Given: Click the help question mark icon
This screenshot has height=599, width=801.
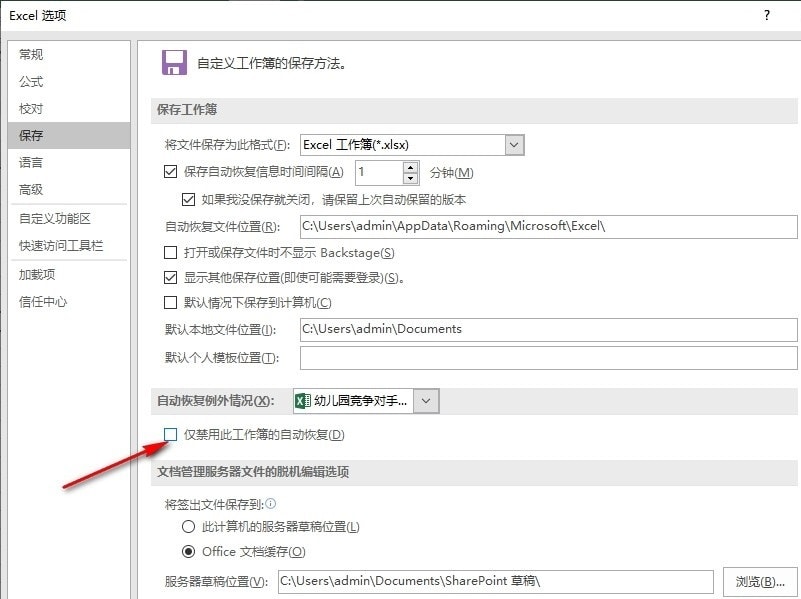Looking at the screenshot, I should 767,15.
